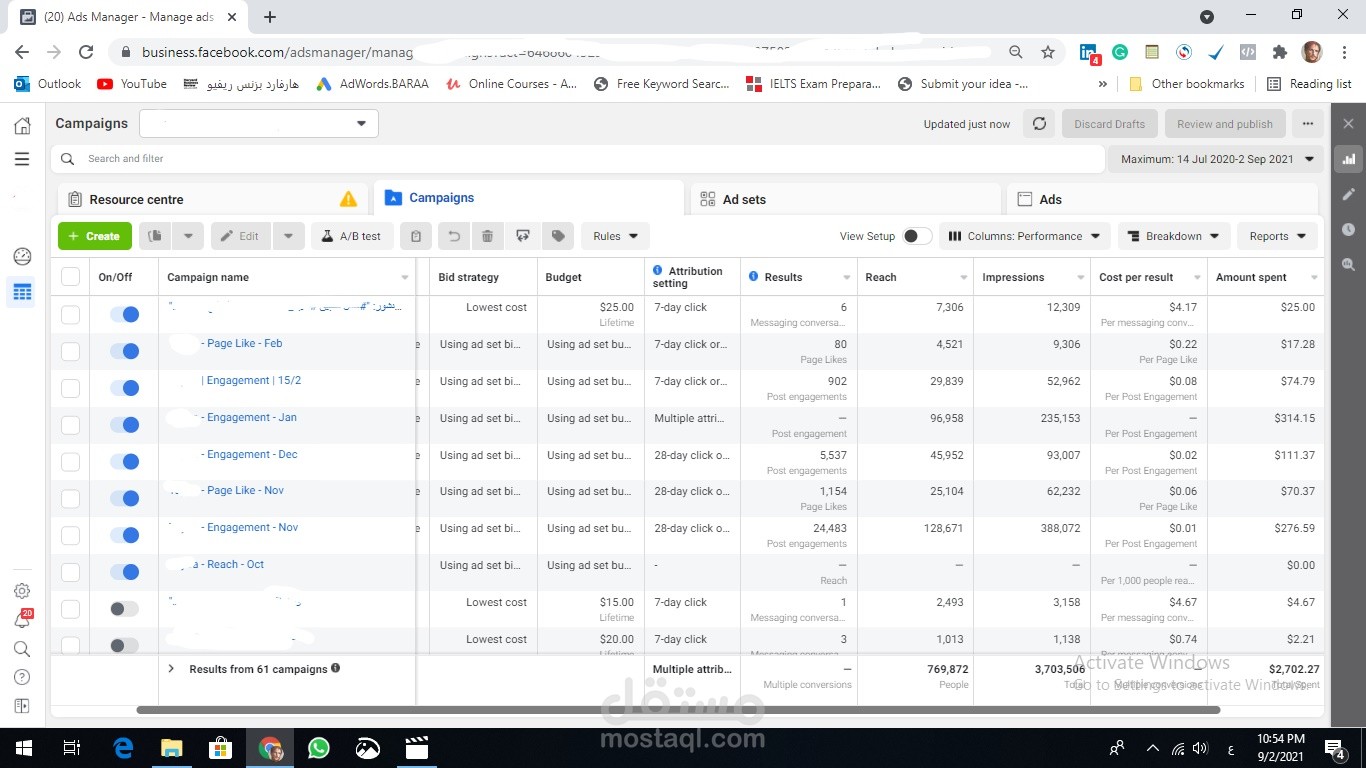Open the Columns: Performance dropdown

[1024, 236]
